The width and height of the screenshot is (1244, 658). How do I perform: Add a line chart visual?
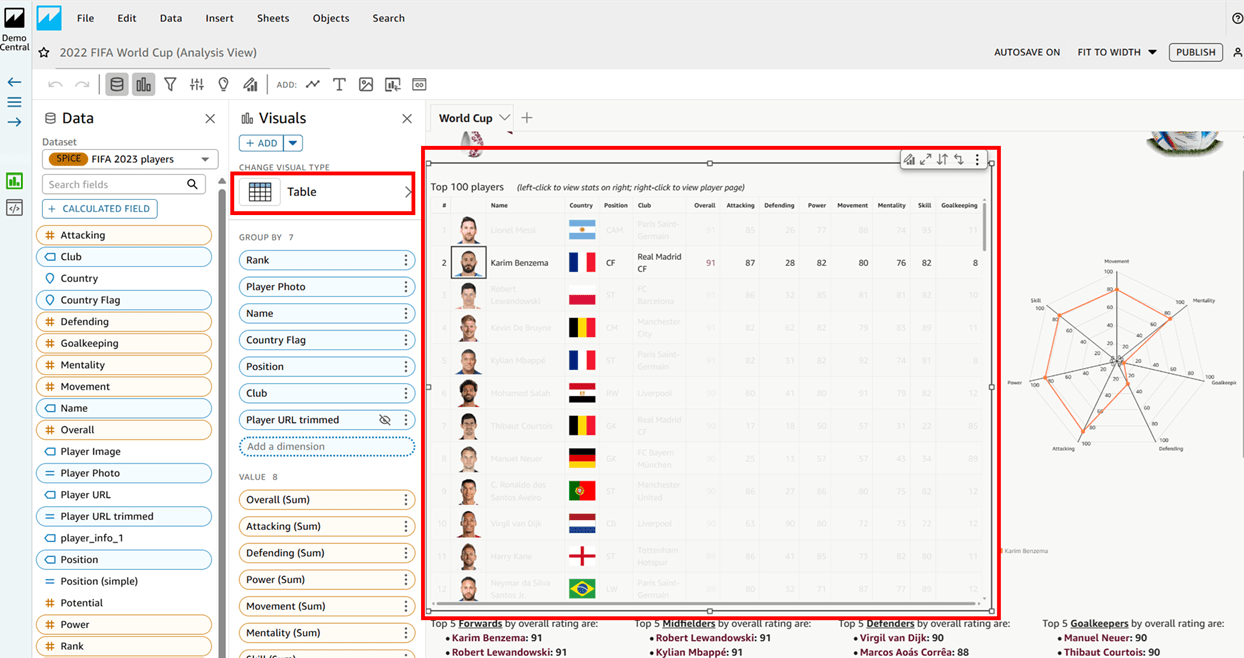[313, 85]
